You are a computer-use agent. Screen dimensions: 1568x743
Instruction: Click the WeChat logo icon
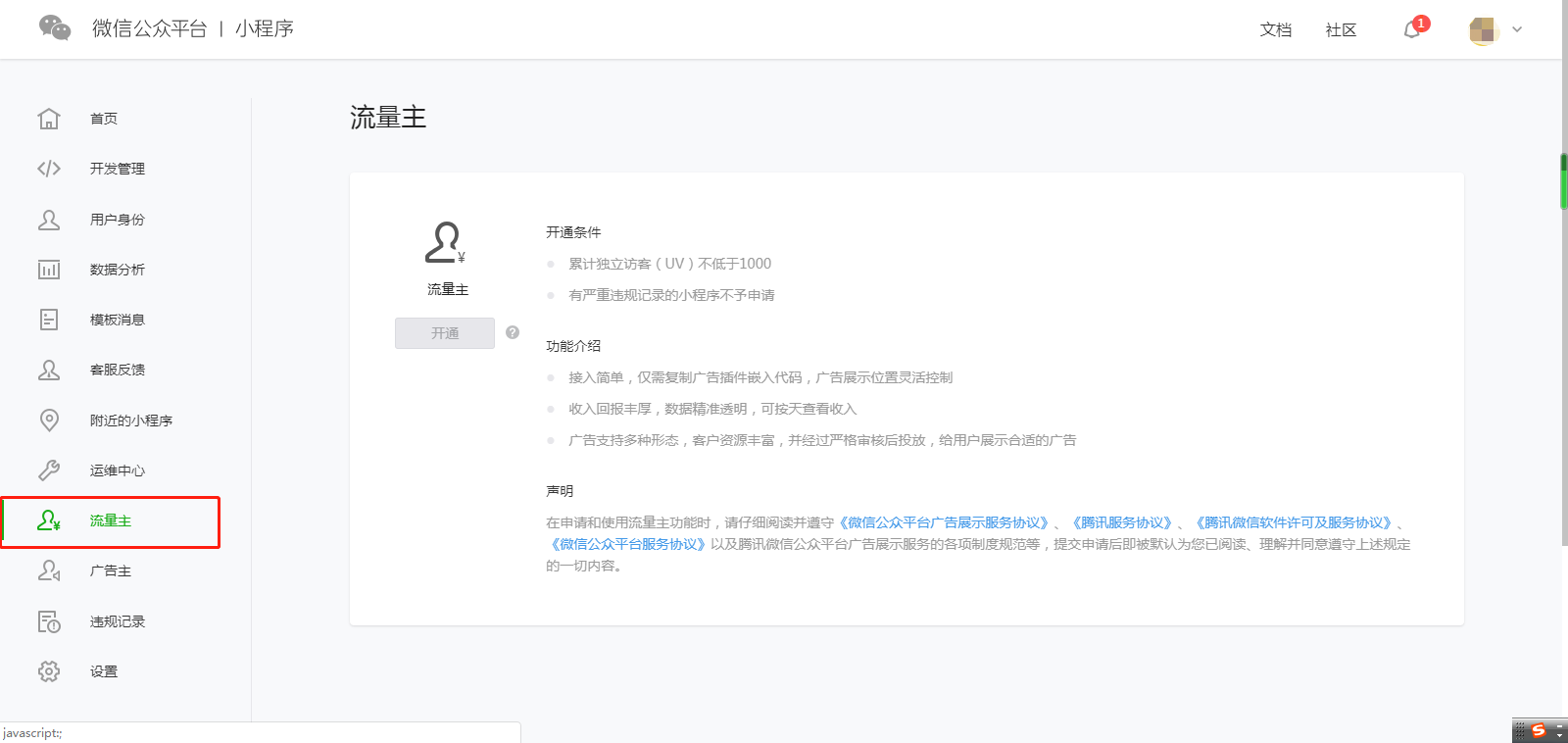click(55, 28)
